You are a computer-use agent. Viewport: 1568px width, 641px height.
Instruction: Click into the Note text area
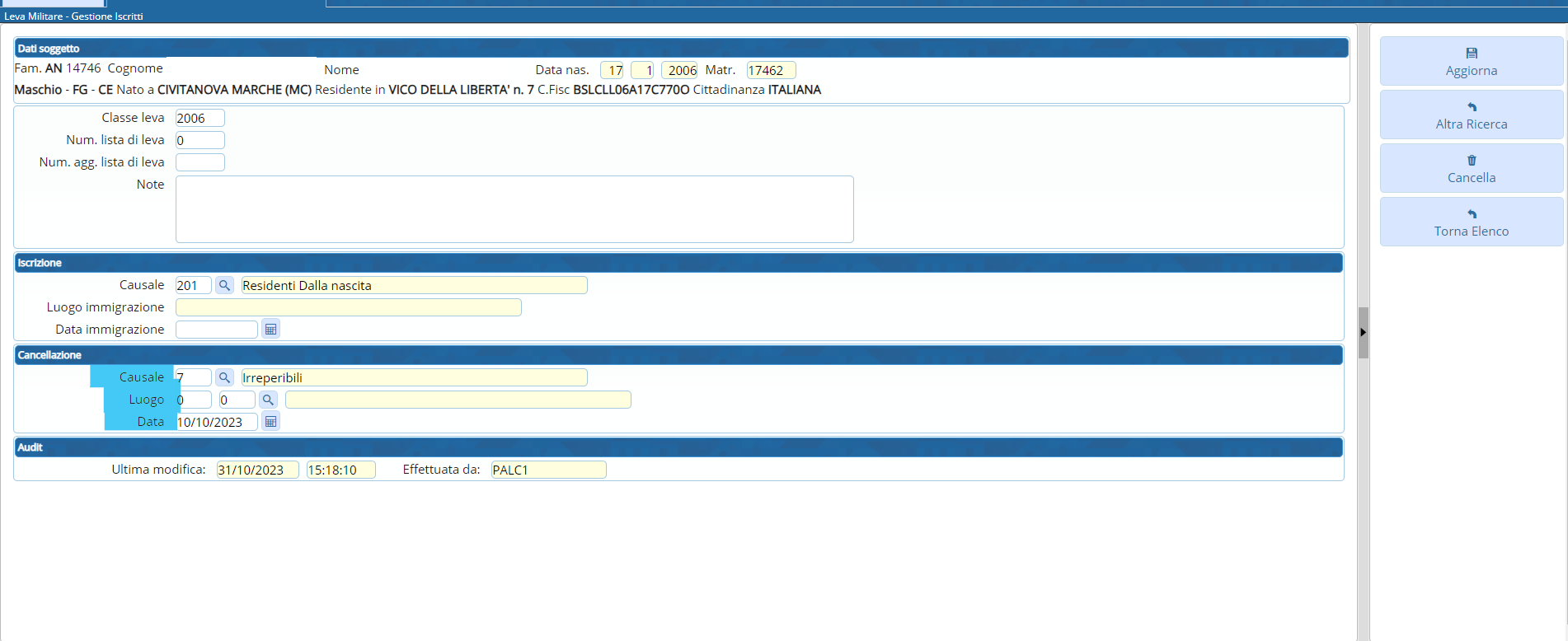pyautogui.click(x=514, y=209)
